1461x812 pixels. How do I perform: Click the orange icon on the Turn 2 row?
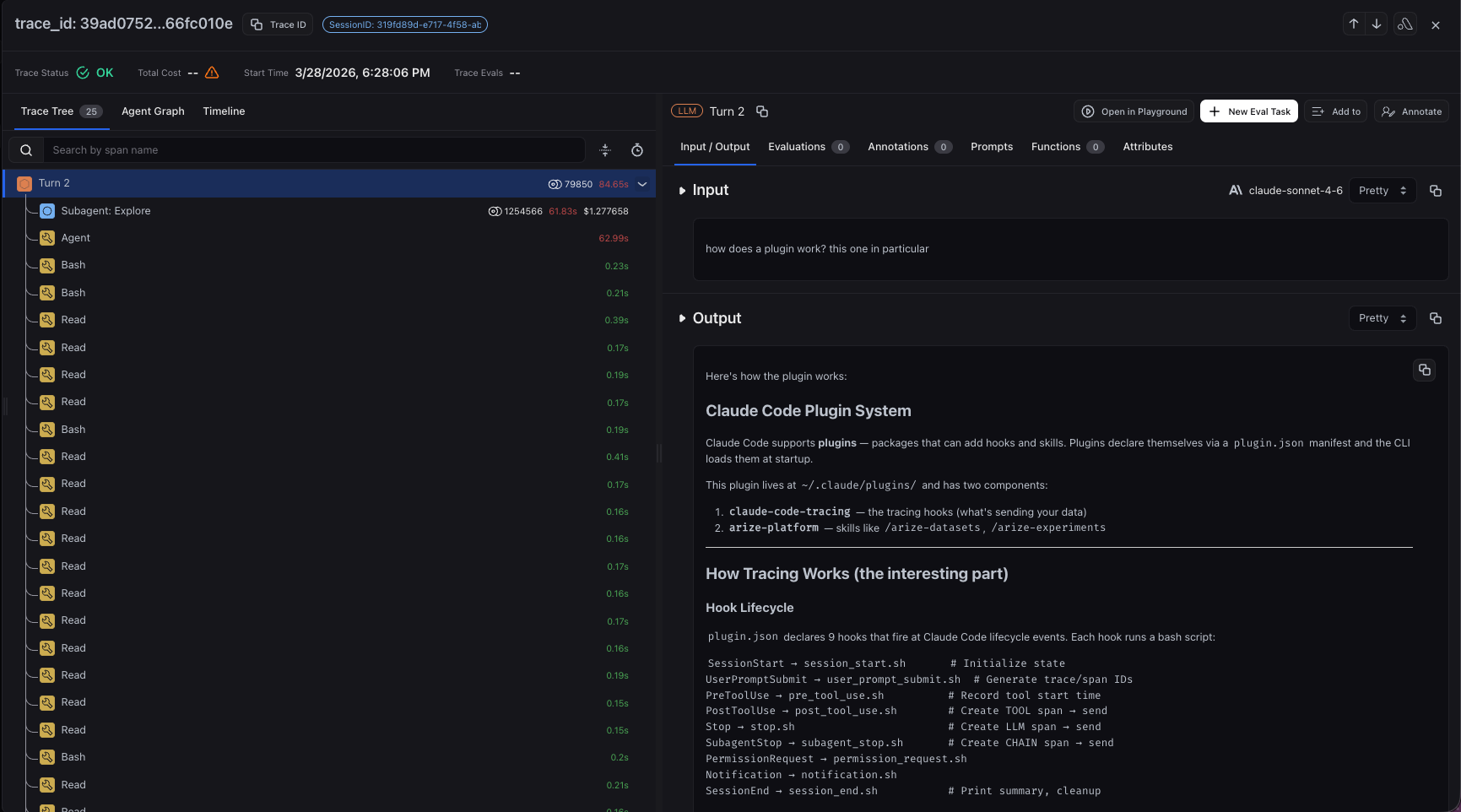coord(24,184)
